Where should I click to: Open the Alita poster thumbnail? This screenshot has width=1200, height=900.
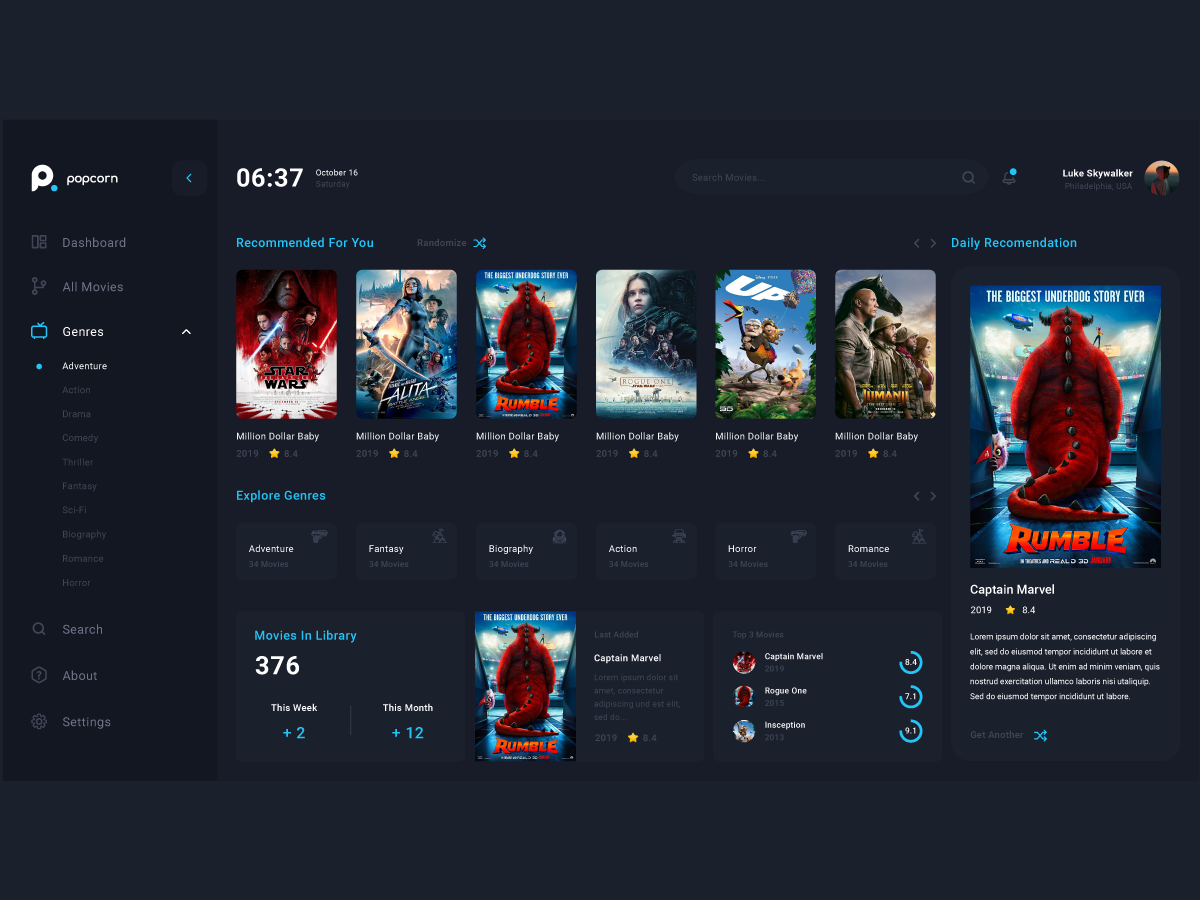click(x=406, y=344)
